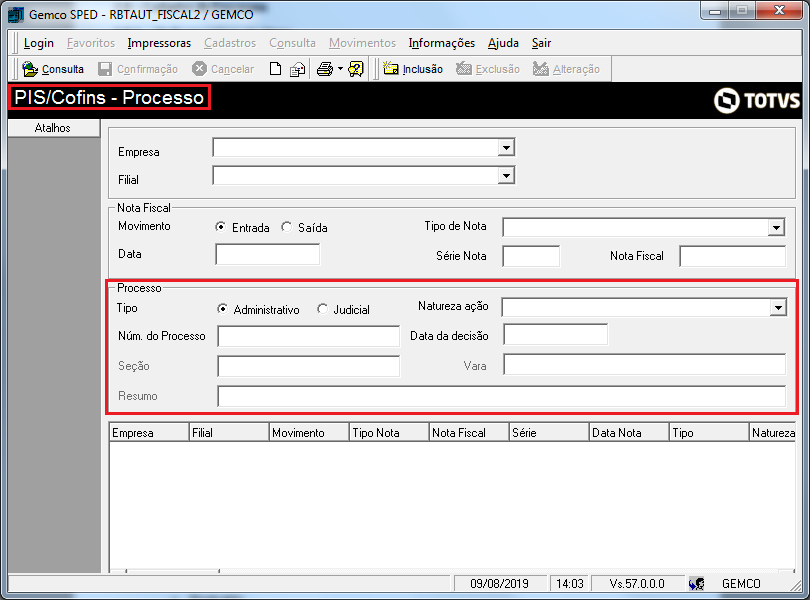This screenshot has height=600, width=810.
Task: Click the Nota Fiscal input field
Action: click(733, 256)
